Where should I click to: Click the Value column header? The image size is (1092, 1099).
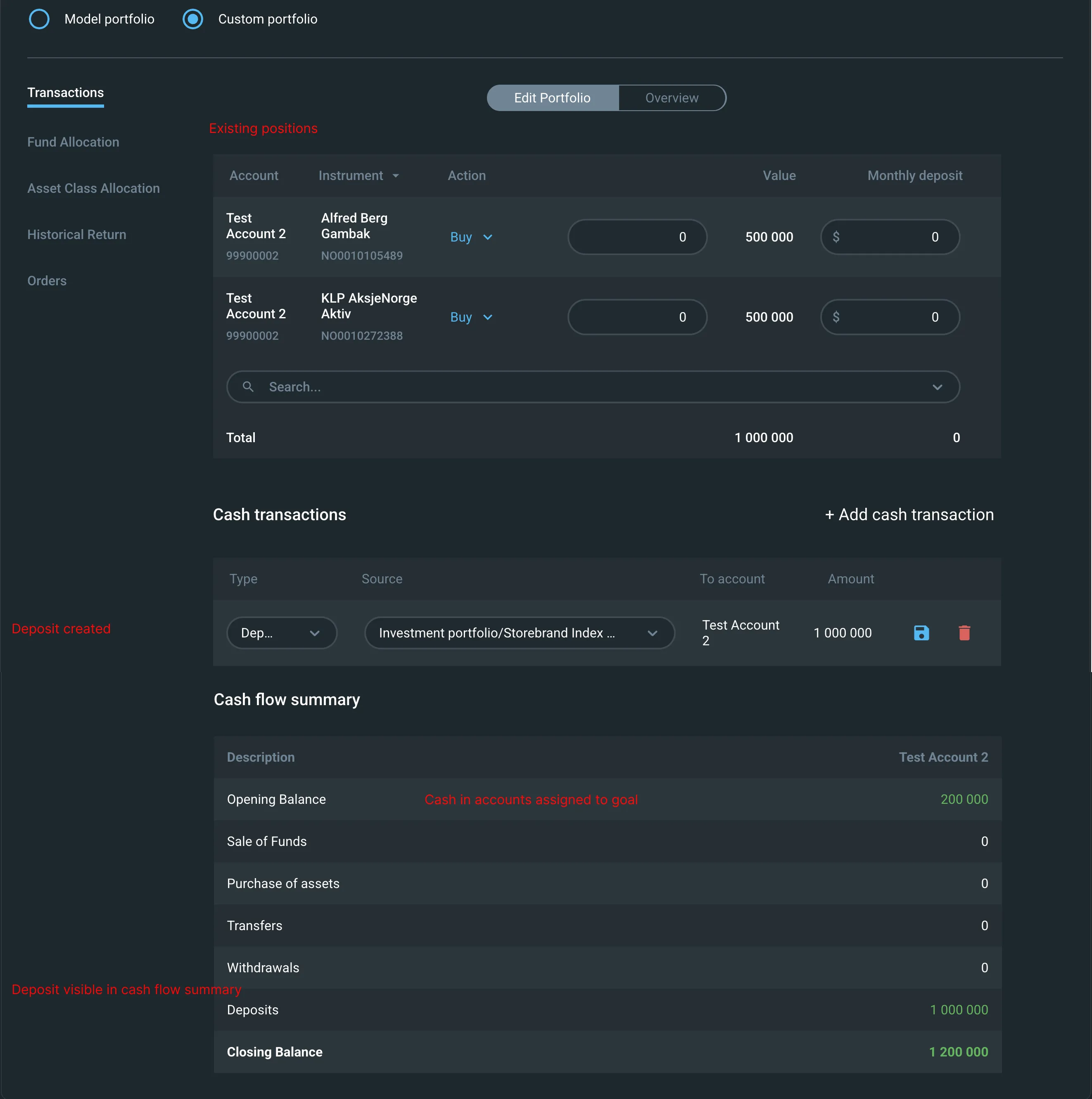[779, 176]
